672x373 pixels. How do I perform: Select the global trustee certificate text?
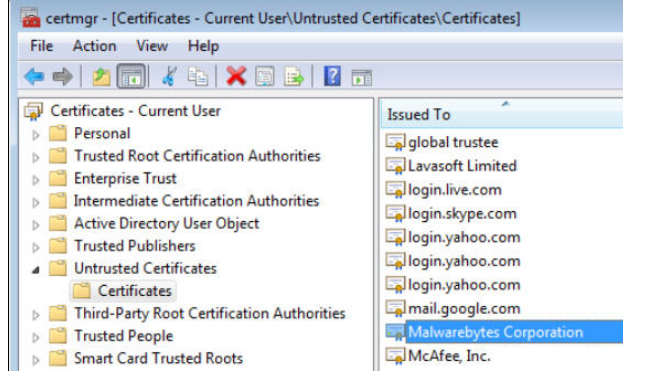[453, 142]
